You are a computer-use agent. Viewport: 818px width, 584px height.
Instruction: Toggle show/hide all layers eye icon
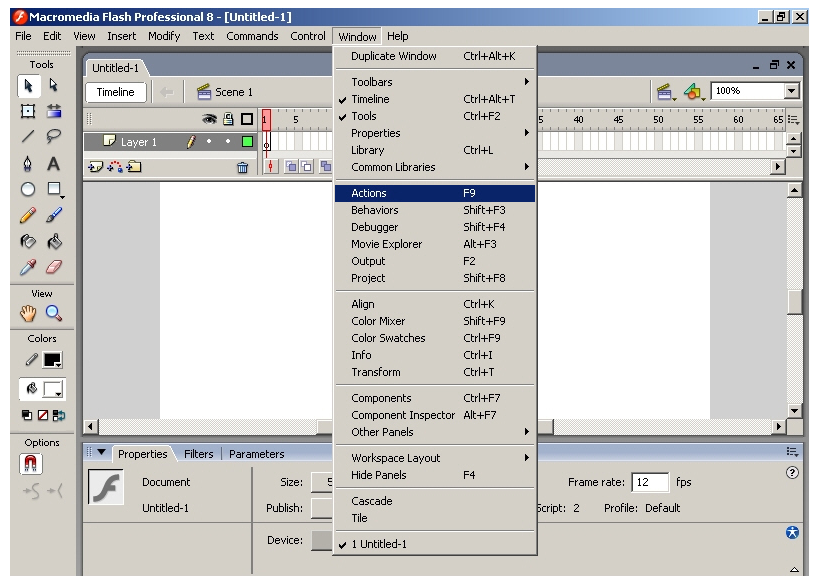(209, 120)
